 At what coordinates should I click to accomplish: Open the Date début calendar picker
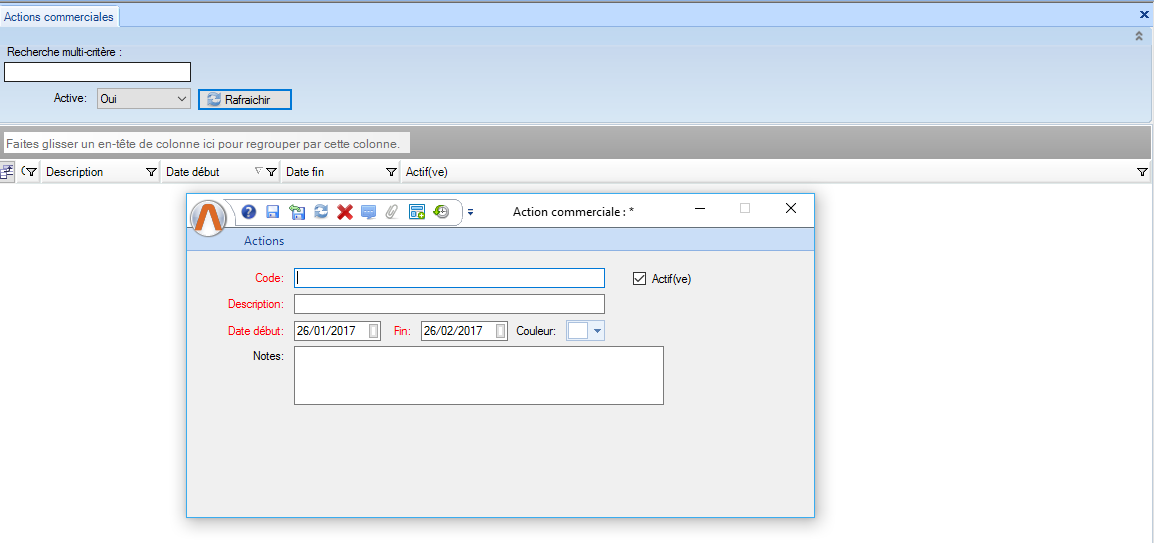click(374, 331)
